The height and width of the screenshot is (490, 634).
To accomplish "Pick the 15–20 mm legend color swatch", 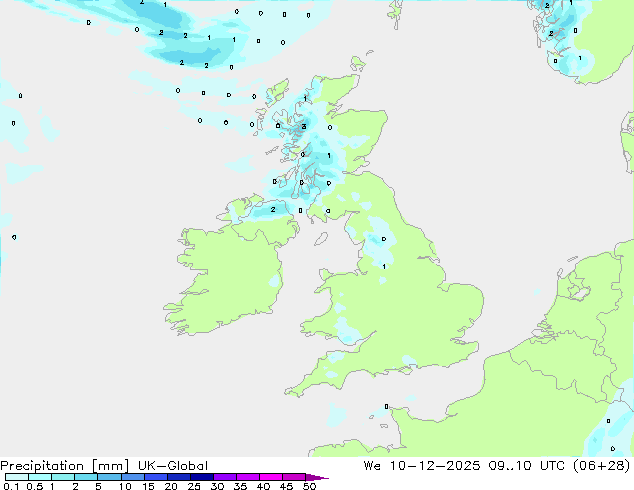I will tap(155, 477).
